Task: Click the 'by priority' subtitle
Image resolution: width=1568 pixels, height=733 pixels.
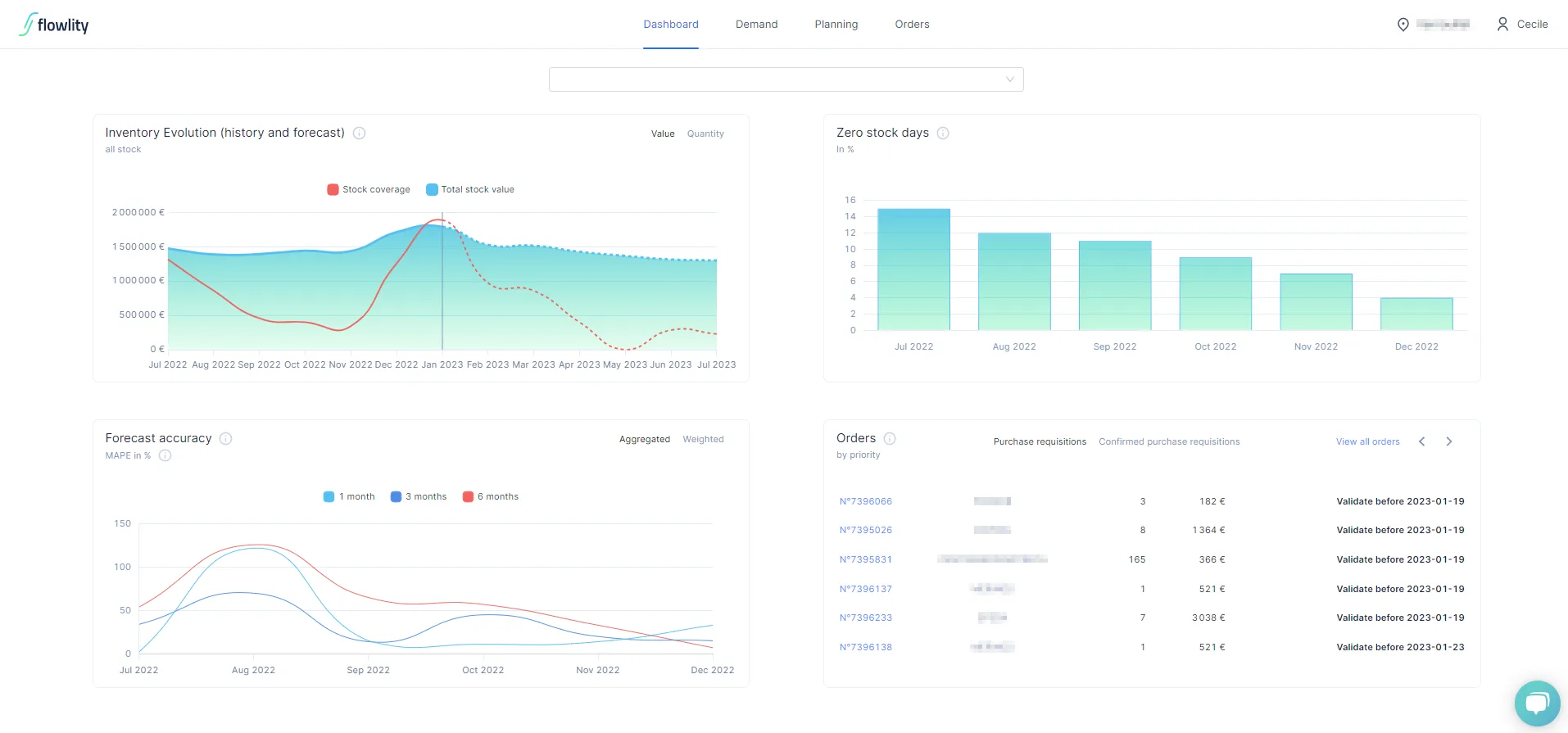Action: 859,455
